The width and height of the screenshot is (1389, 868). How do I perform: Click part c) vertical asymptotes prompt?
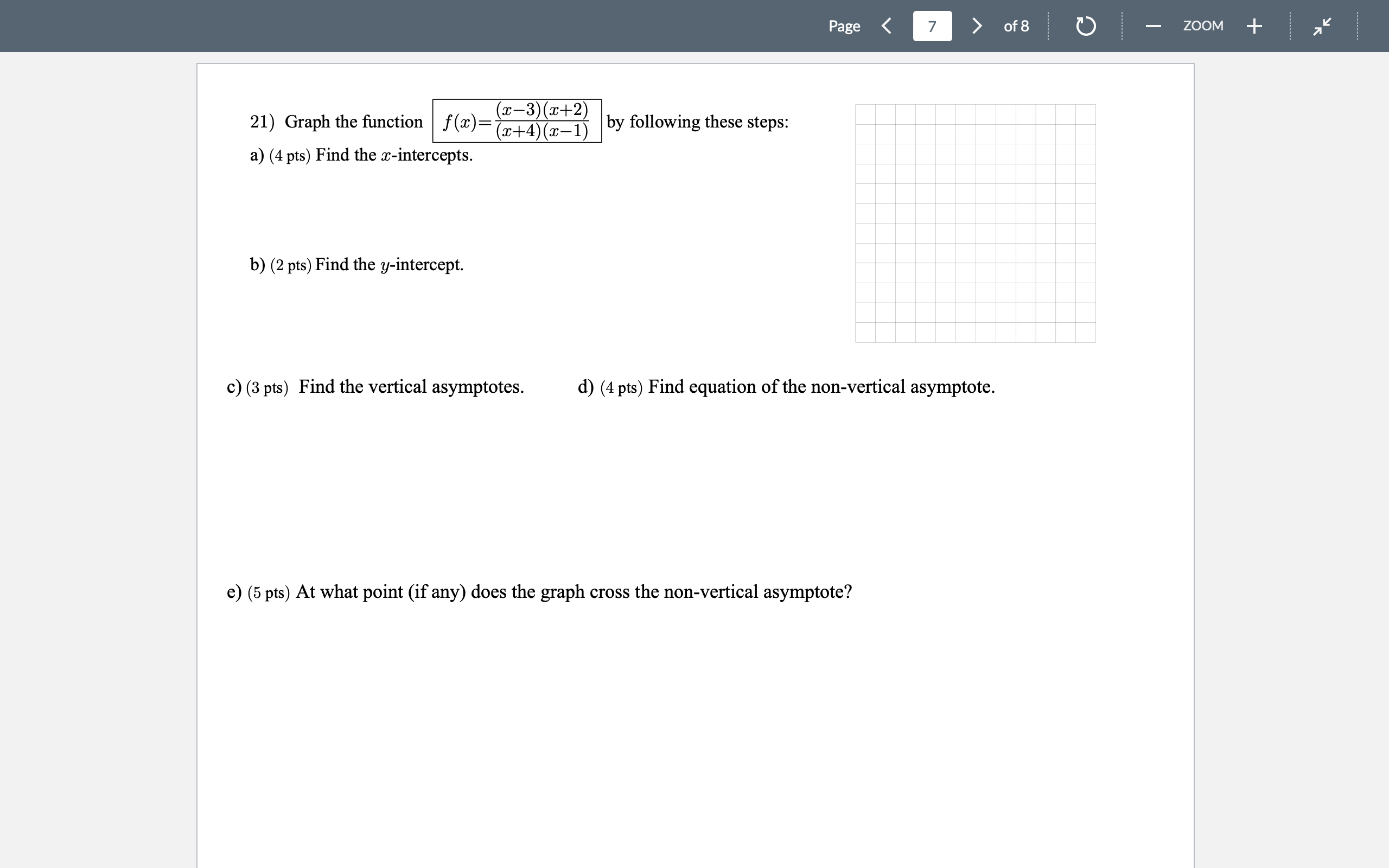(x=376, y=386)
